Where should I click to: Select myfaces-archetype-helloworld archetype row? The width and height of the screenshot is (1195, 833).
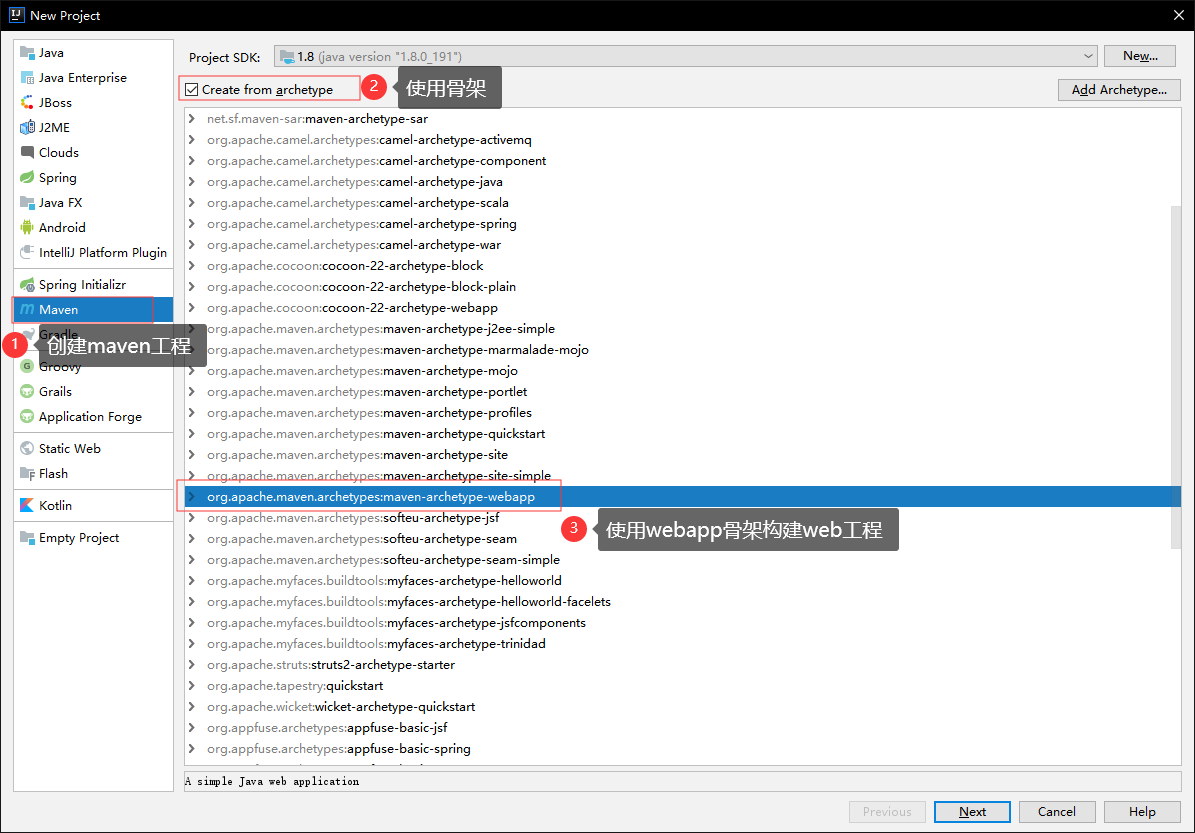click(x=682, y=581)
